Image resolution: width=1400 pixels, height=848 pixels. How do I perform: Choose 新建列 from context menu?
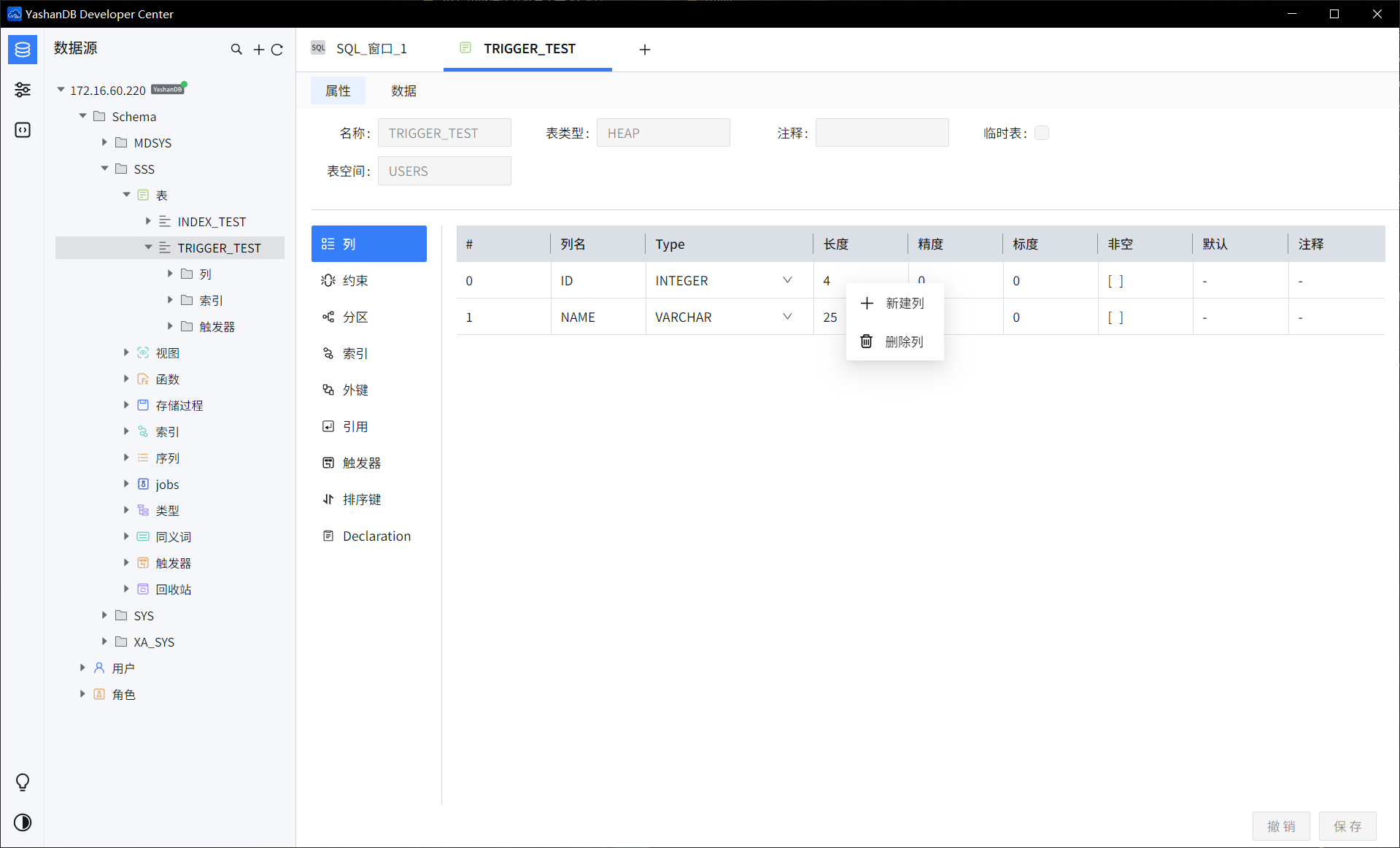pyautogui.click(x=894, y=303)
